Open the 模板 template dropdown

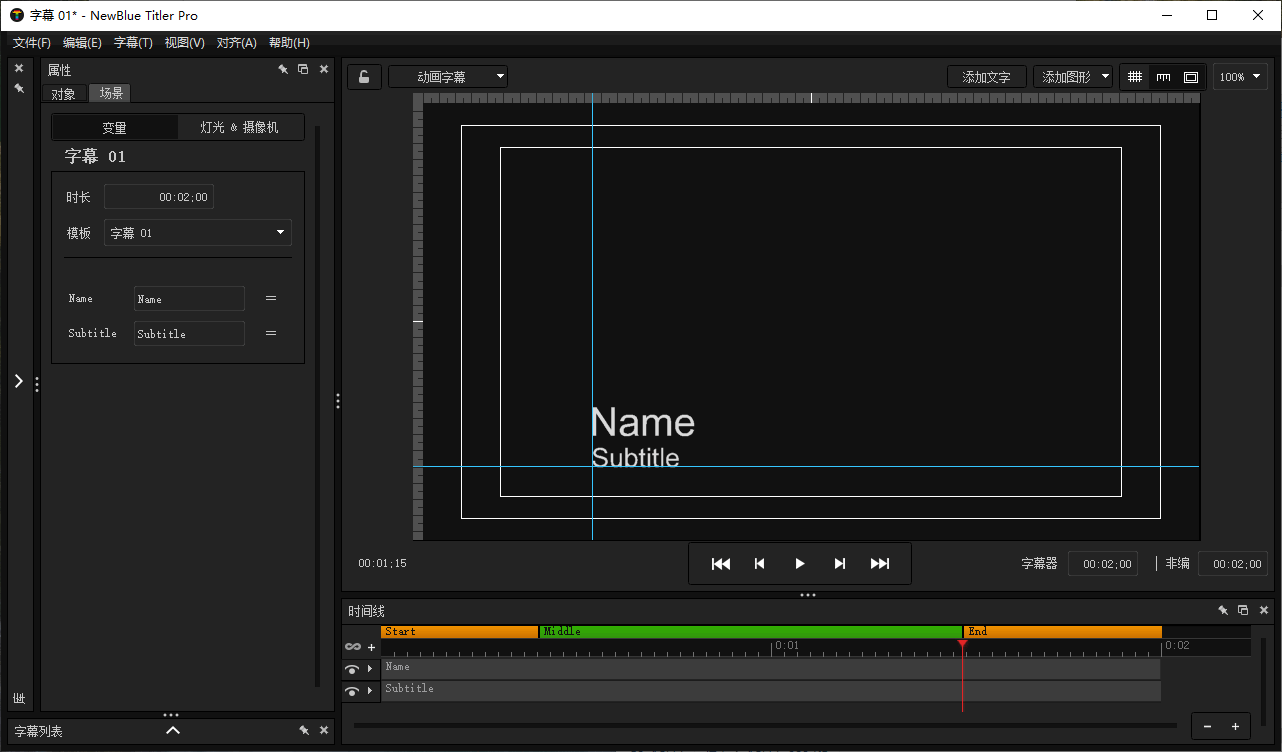pyautogui.click(x=198, y=233)
